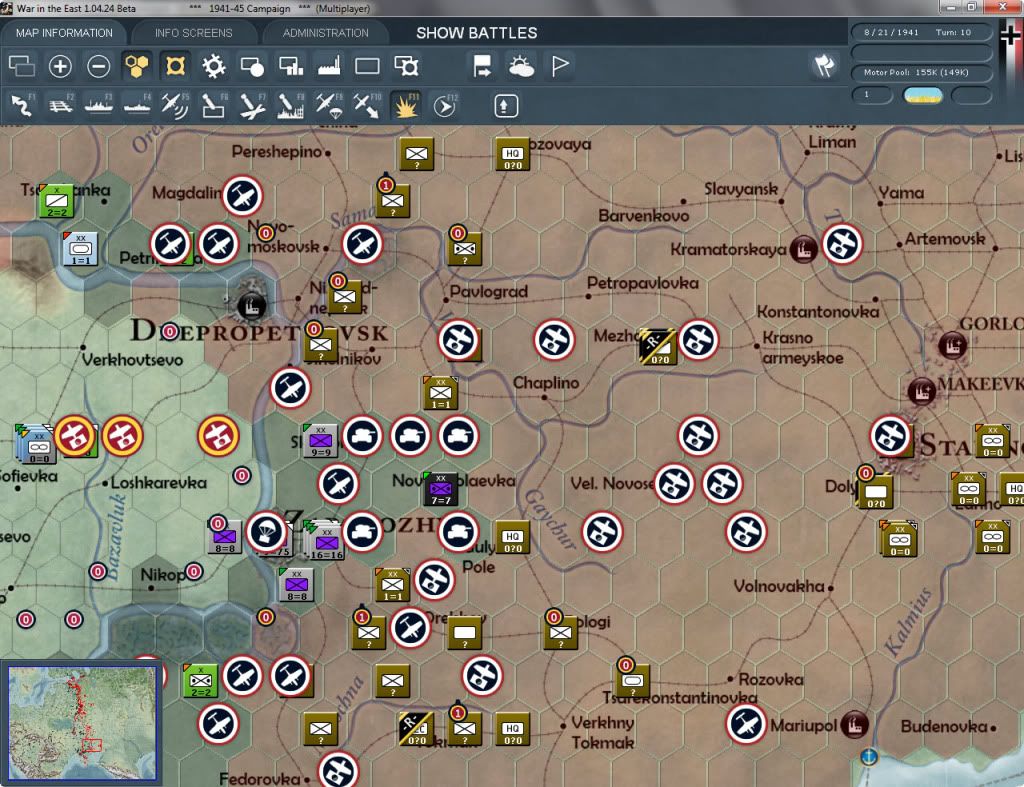Click the rectangle-with-circle map icon
Image resolution: width=1024 pixels, height=787 pixels.
point(252,66)
